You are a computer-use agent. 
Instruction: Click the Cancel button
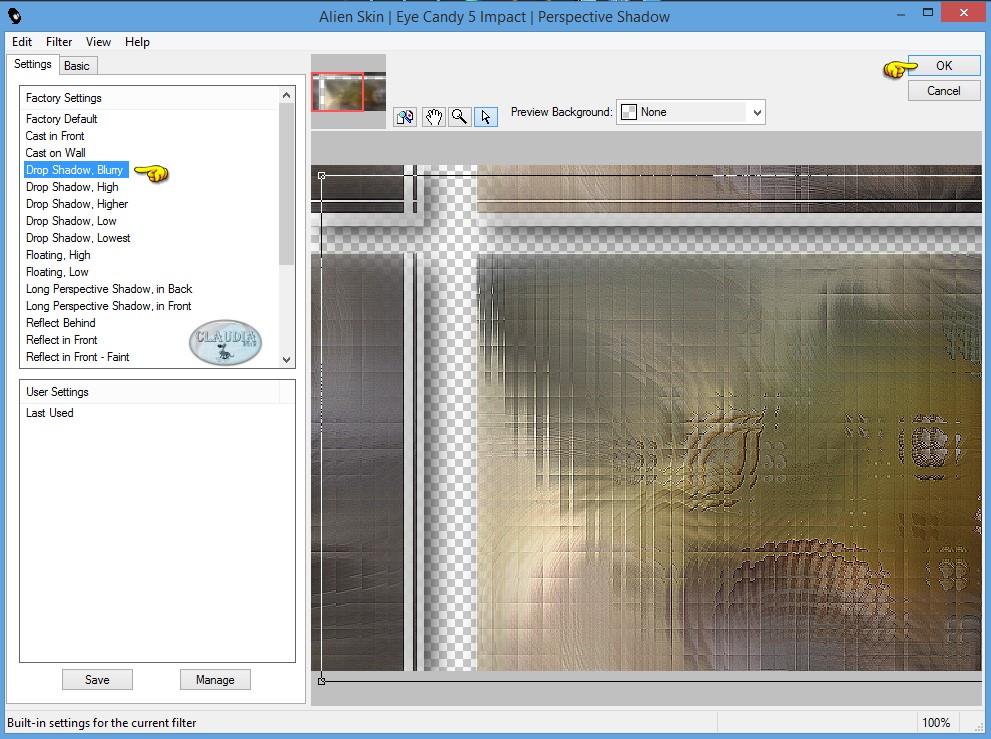click(x=944, y=91)
